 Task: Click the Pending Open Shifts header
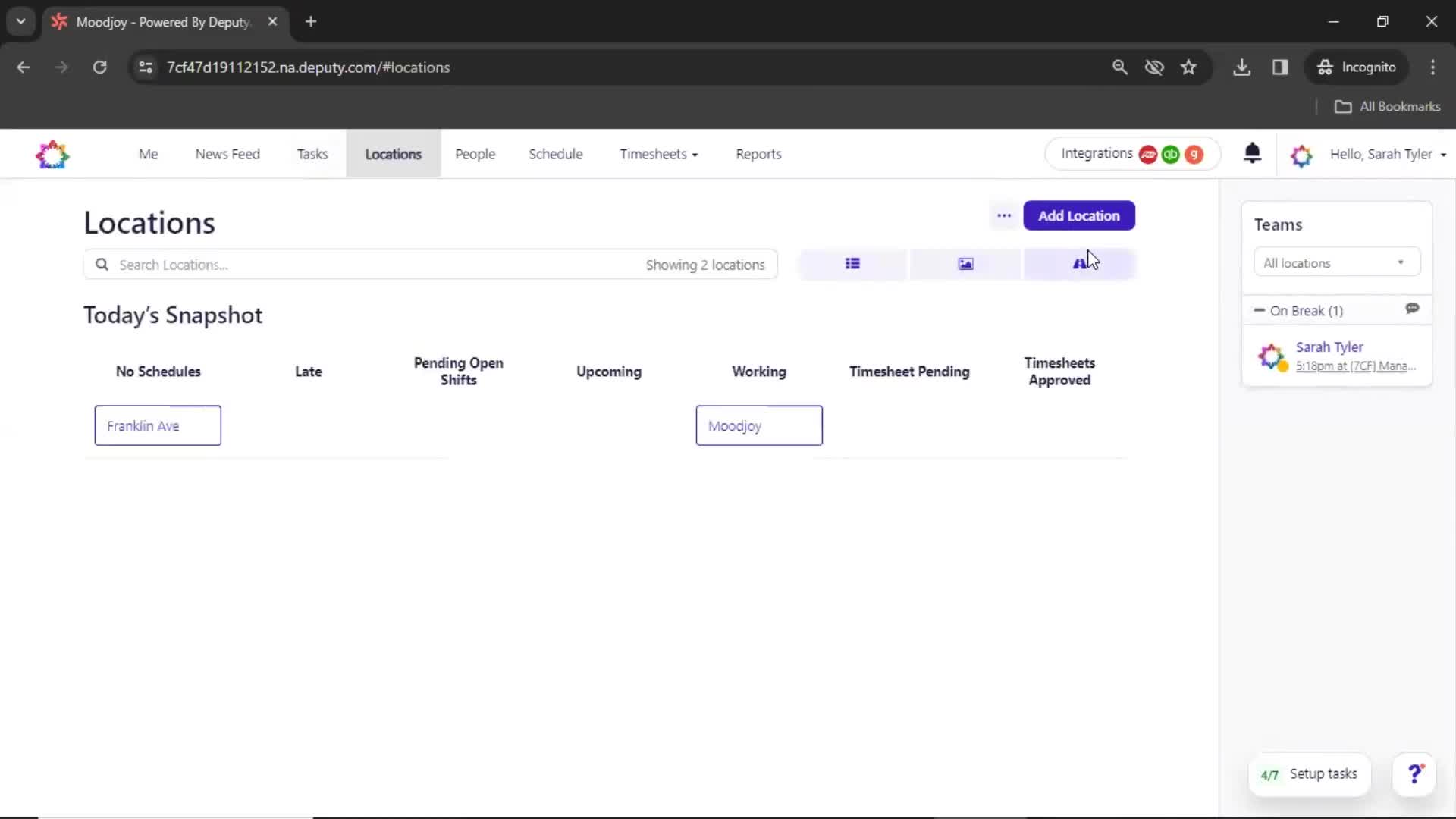coord(459,372)
